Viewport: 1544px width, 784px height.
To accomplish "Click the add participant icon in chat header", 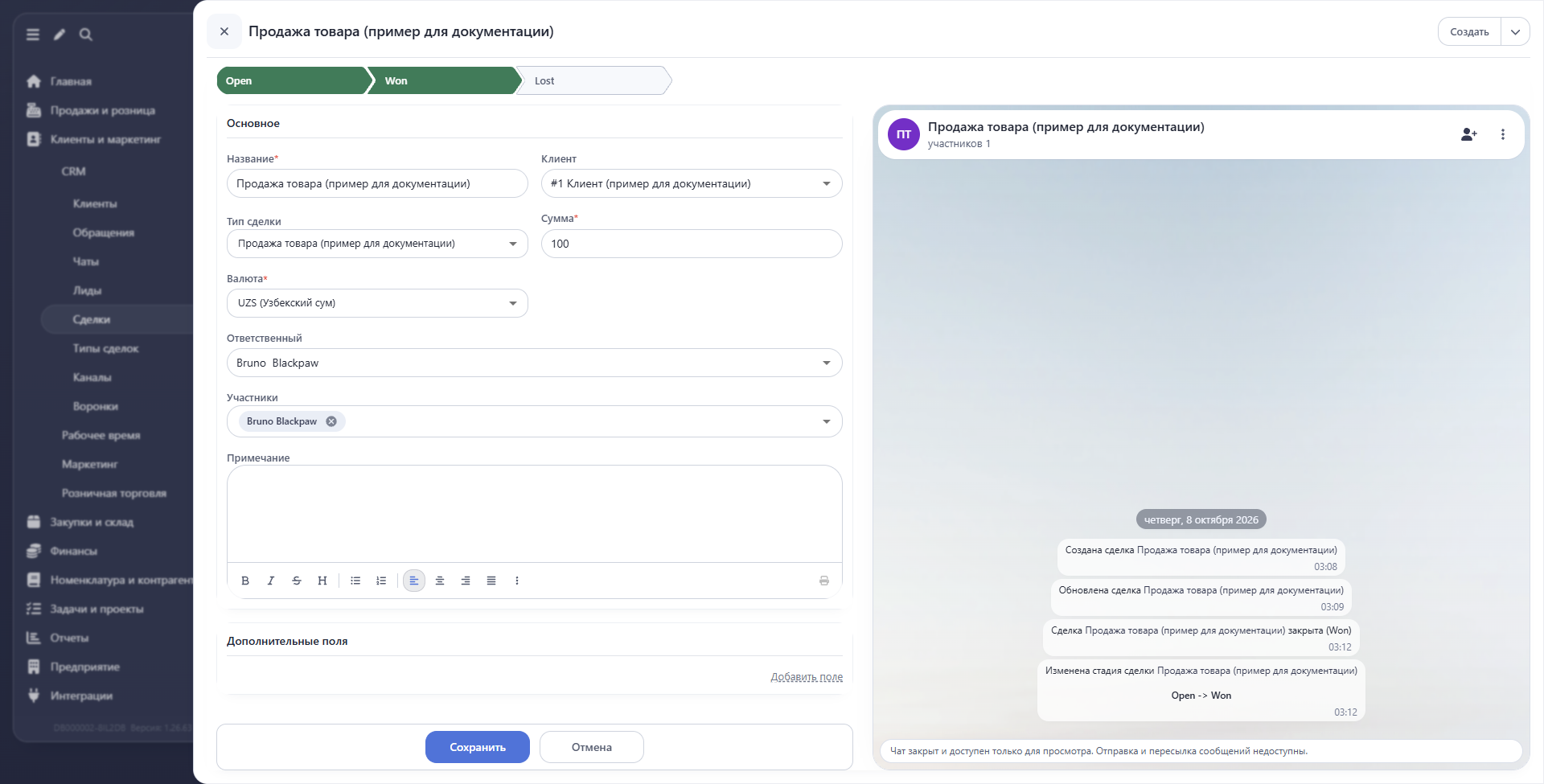I will tap(1468, 134).
